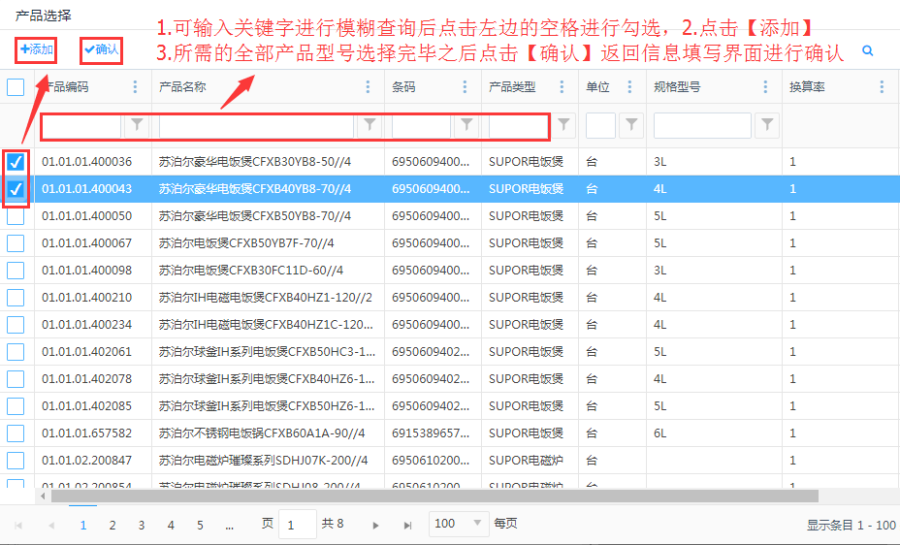
Task: Open filter icon for 产品编码 column
Action: (137, 125)
